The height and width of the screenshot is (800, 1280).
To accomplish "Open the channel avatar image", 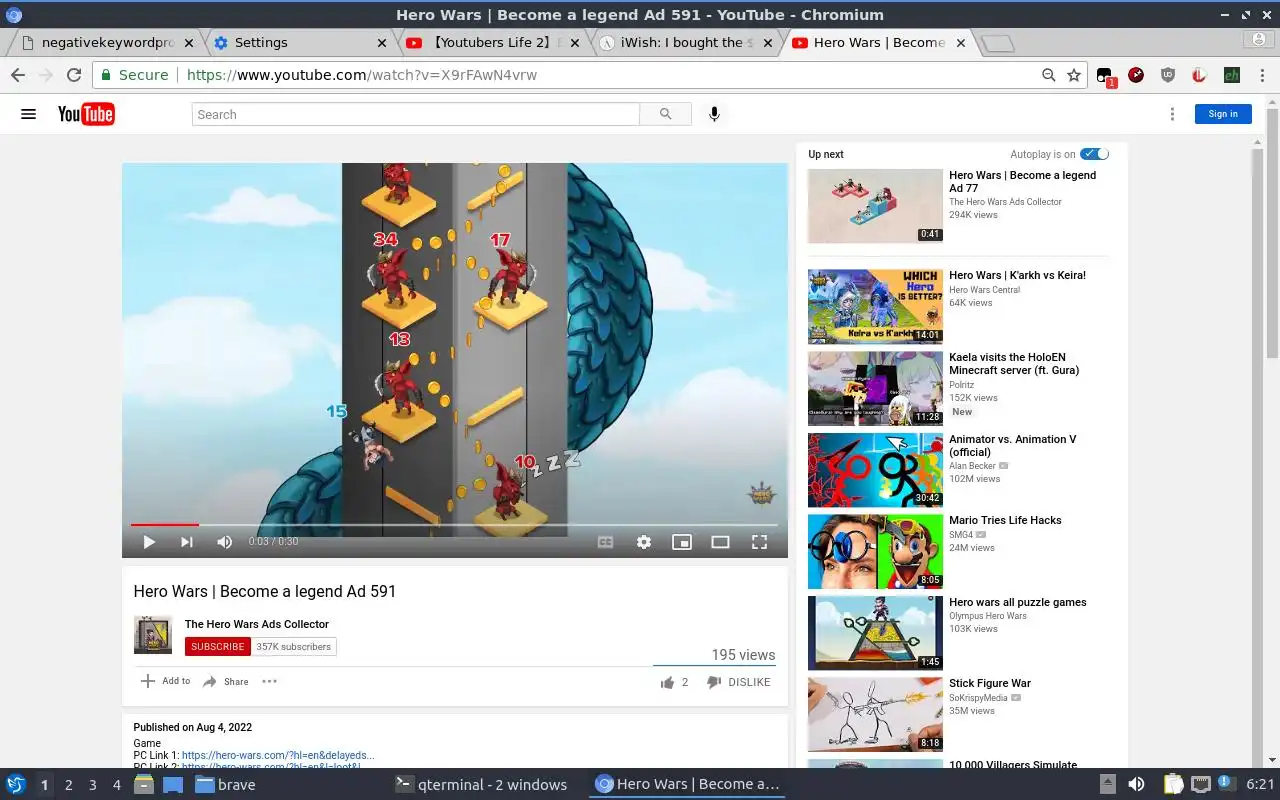I will click(153, 635).
